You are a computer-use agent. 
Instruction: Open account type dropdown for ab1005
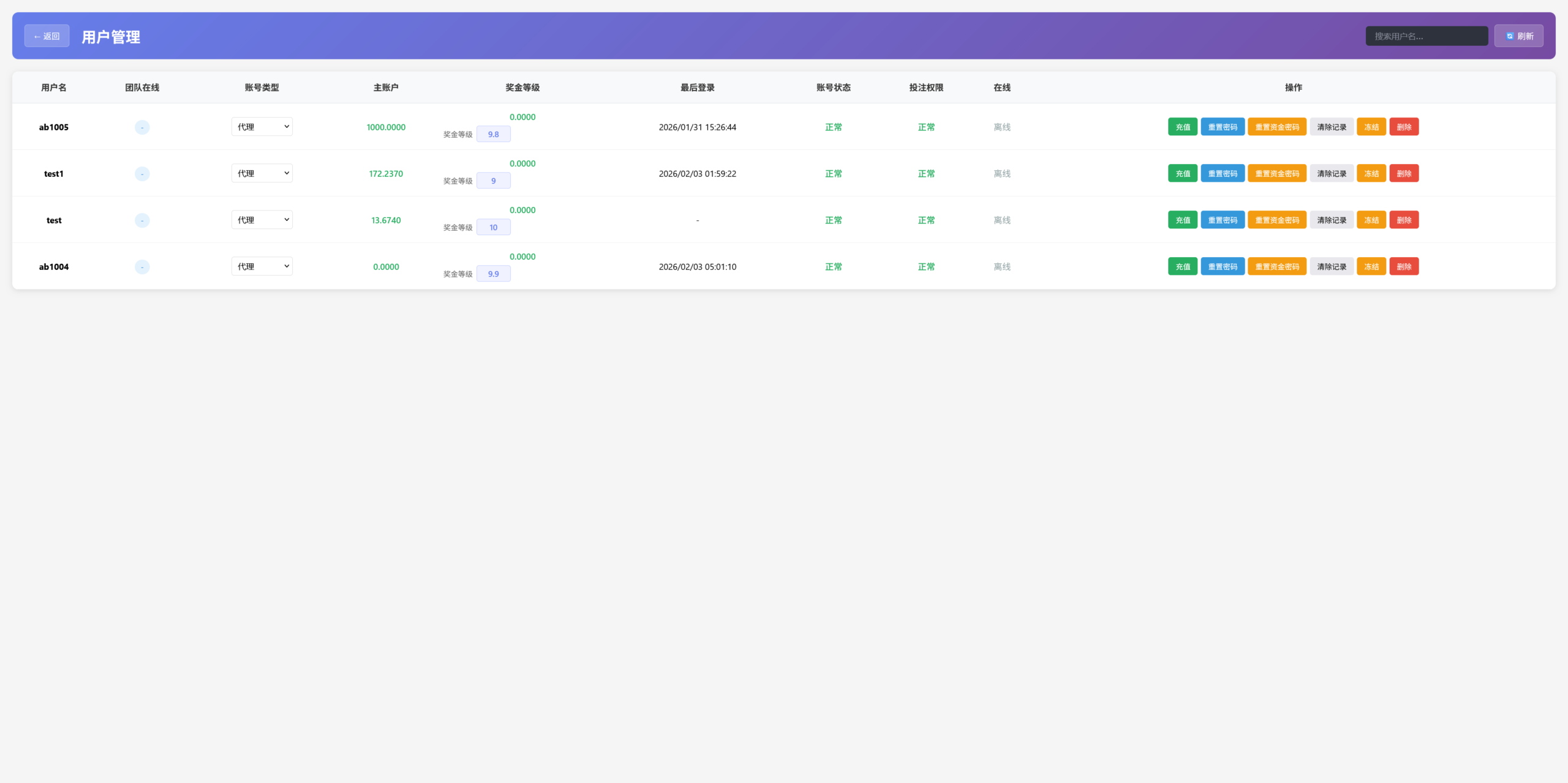point(262,127)
